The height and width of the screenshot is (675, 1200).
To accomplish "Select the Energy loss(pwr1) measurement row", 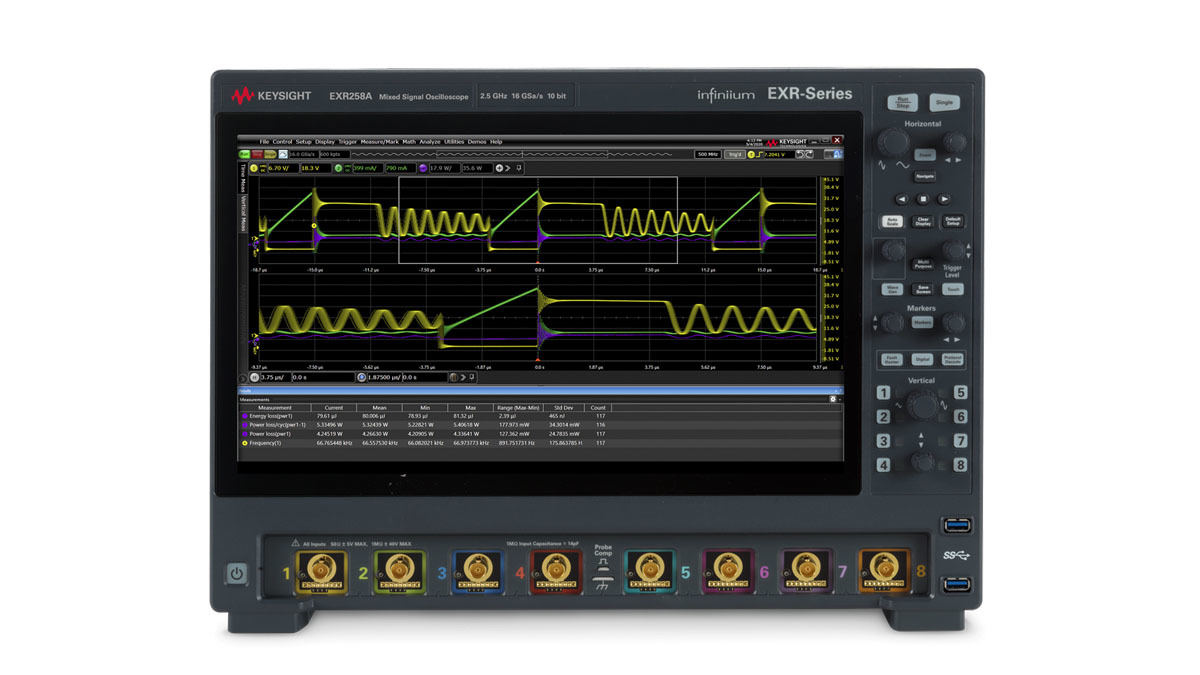I will (426, 415).
